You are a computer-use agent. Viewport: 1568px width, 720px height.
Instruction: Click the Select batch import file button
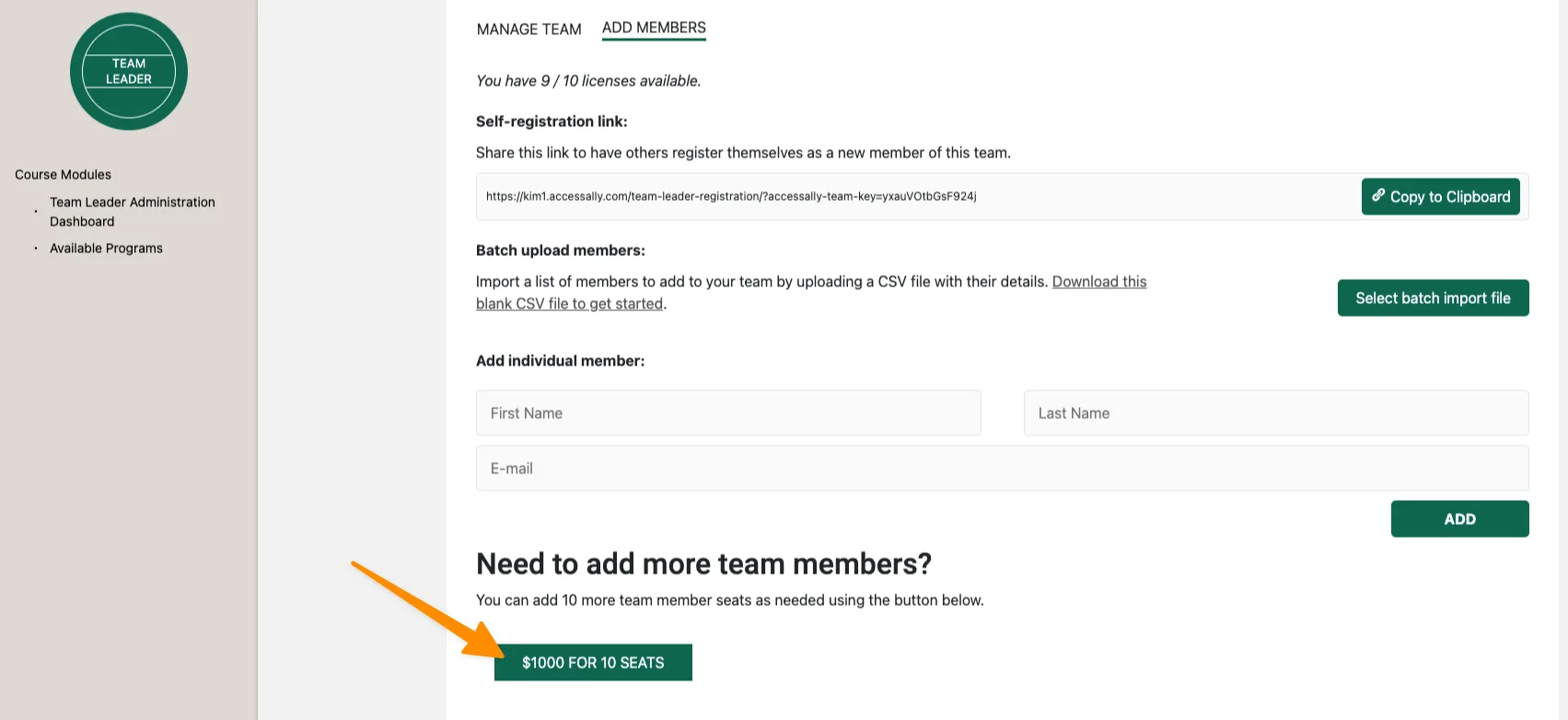(x=1433, y=298)
